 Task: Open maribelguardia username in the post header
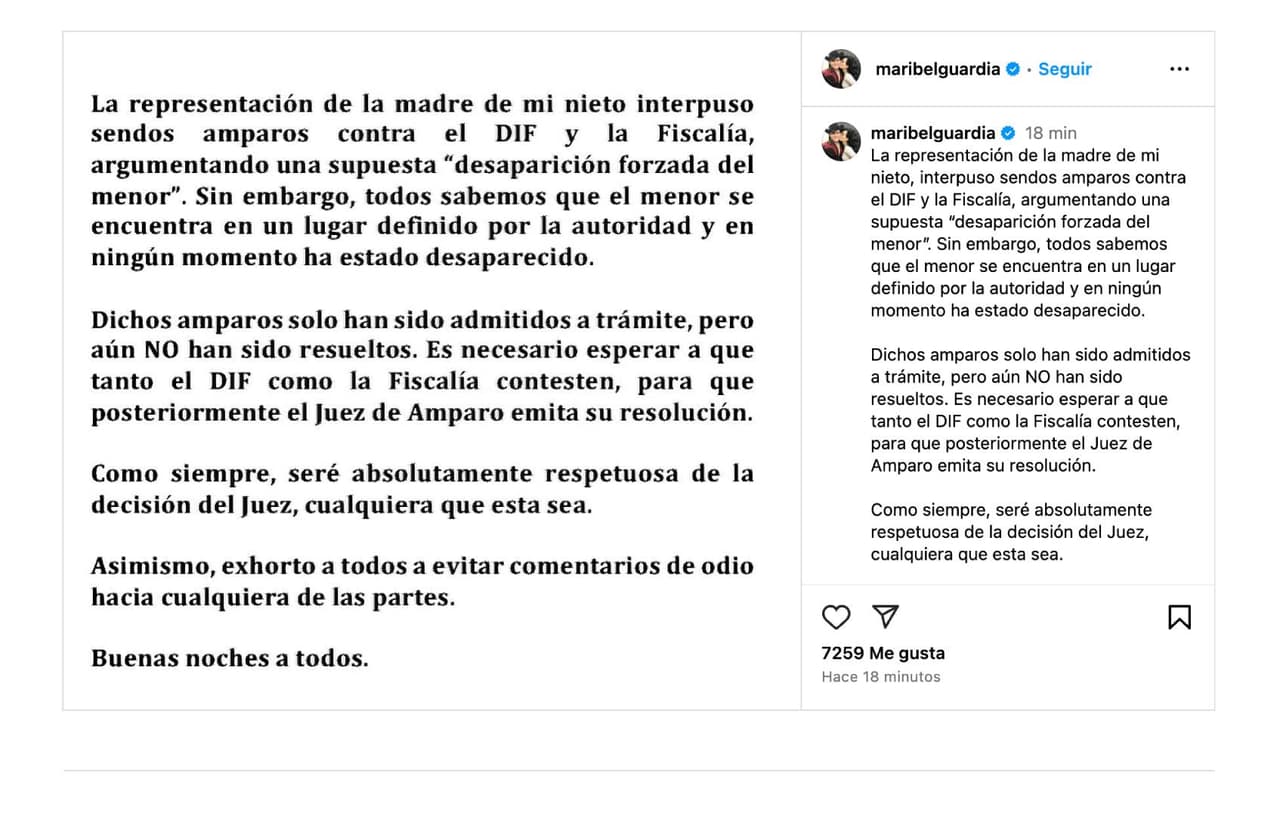937,69
